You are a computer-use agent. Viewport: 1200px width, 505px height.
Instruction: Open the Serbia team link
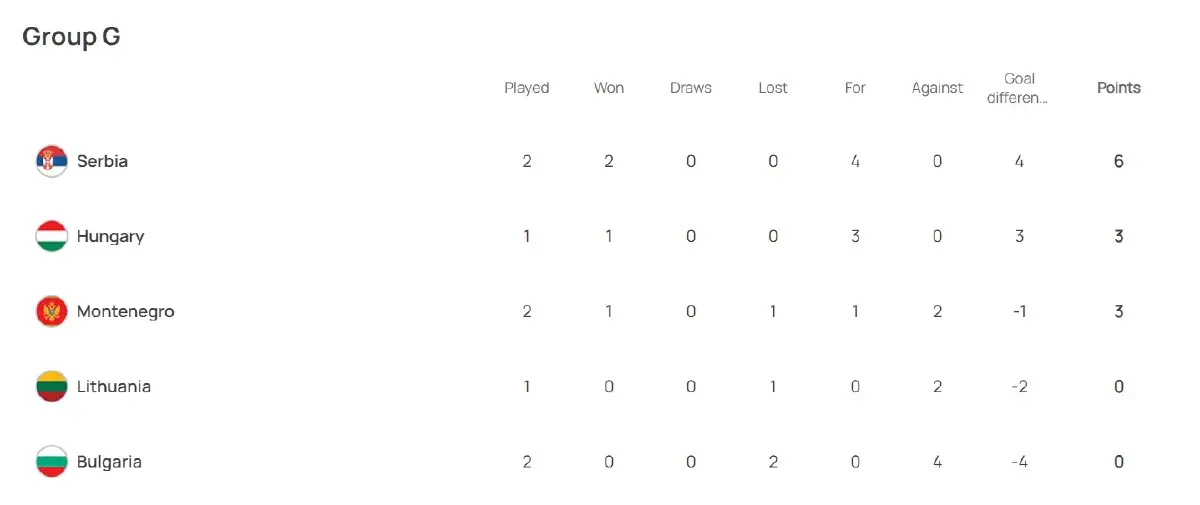102,161
